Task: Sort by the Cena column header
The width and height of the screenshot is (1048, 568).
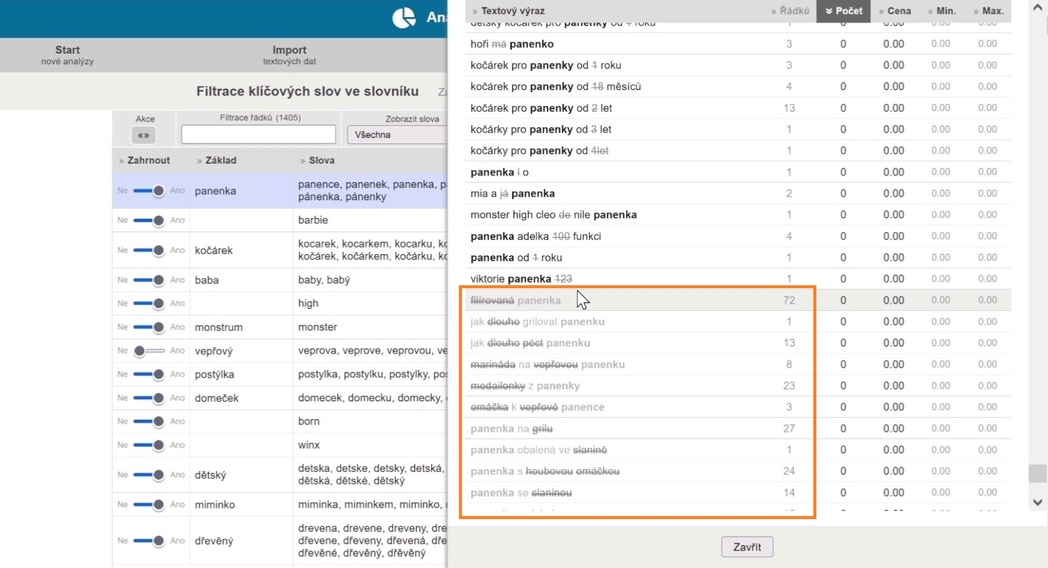Action: 894,11
